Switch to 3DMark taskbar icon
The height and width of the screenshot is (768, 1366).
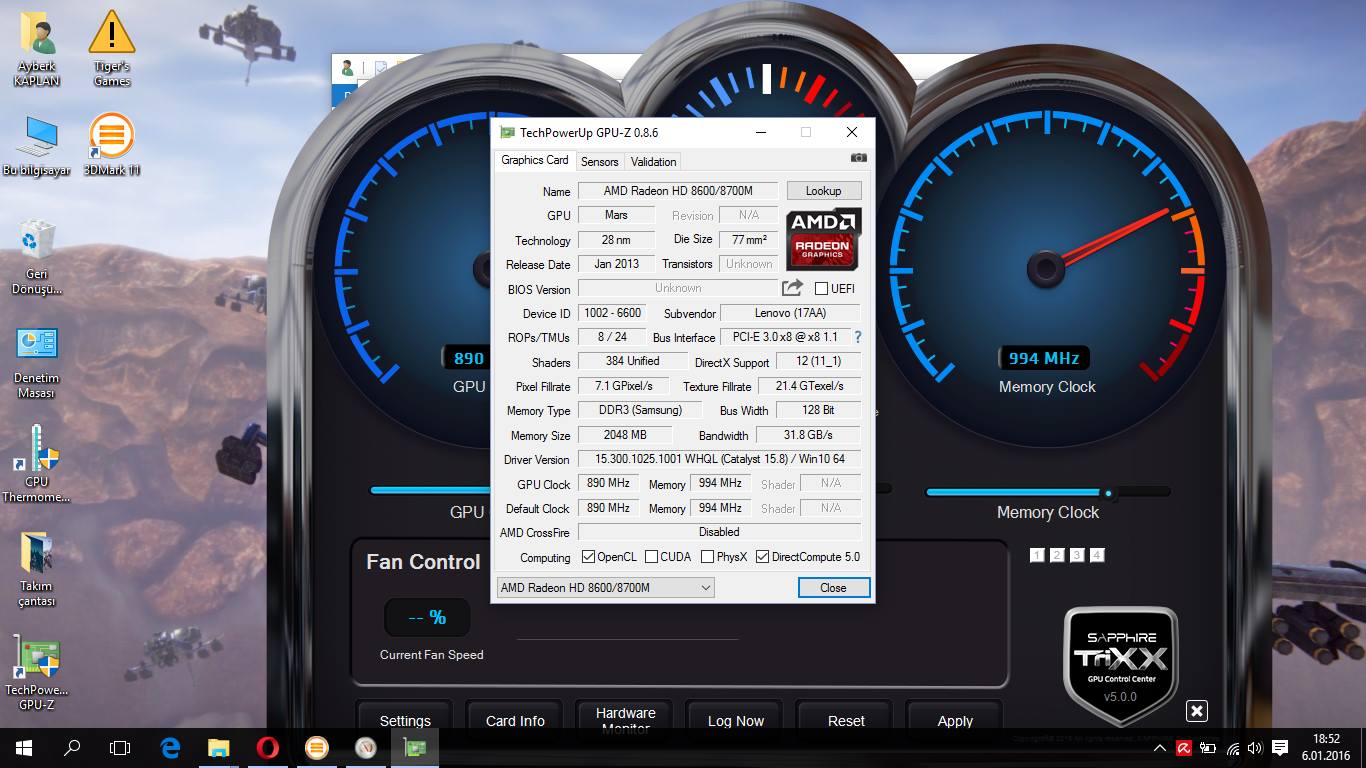pos(316,747)
